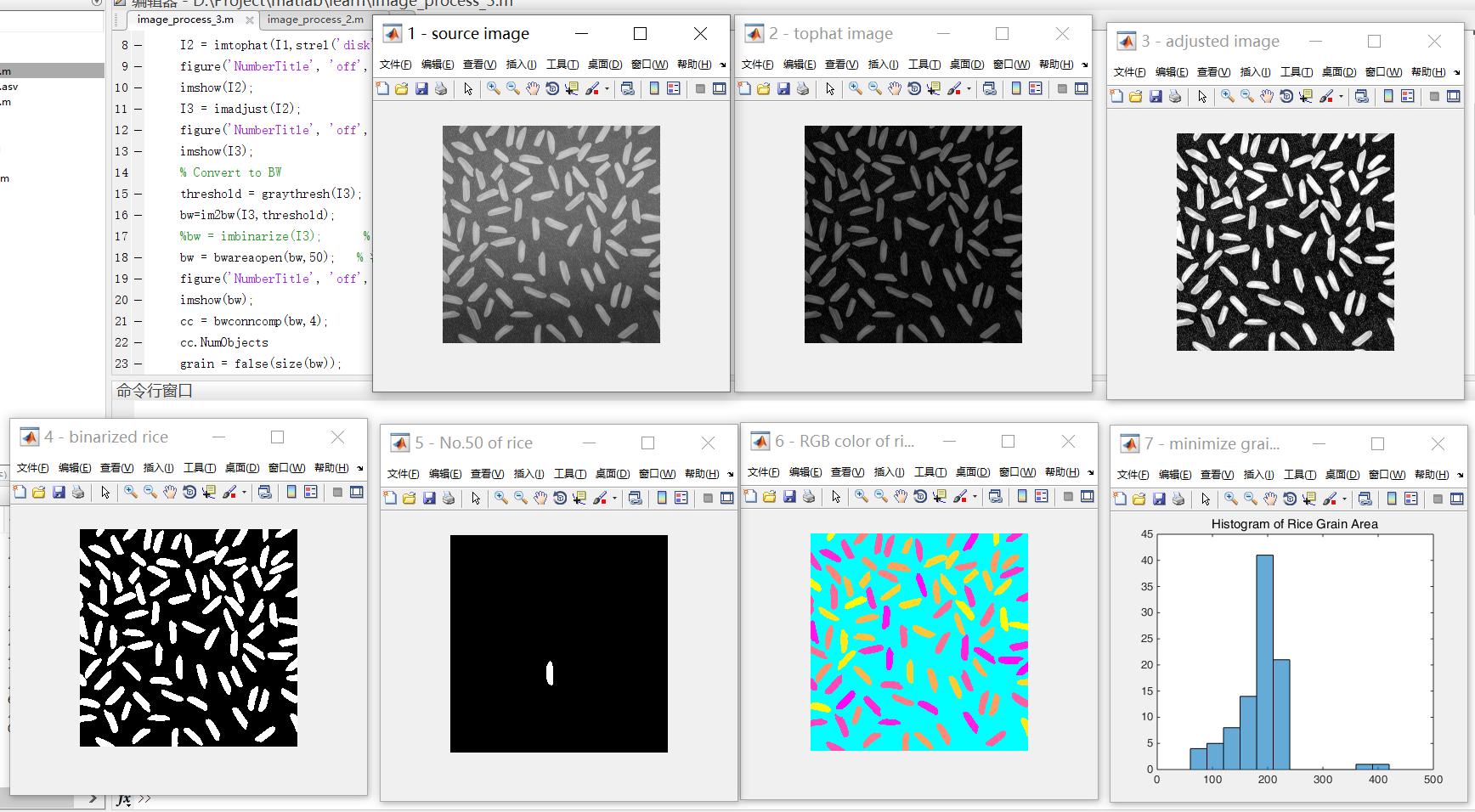Toggle Insert Legend in histogram figure window
The image size is (1475, 812).
pos(1411,499)
